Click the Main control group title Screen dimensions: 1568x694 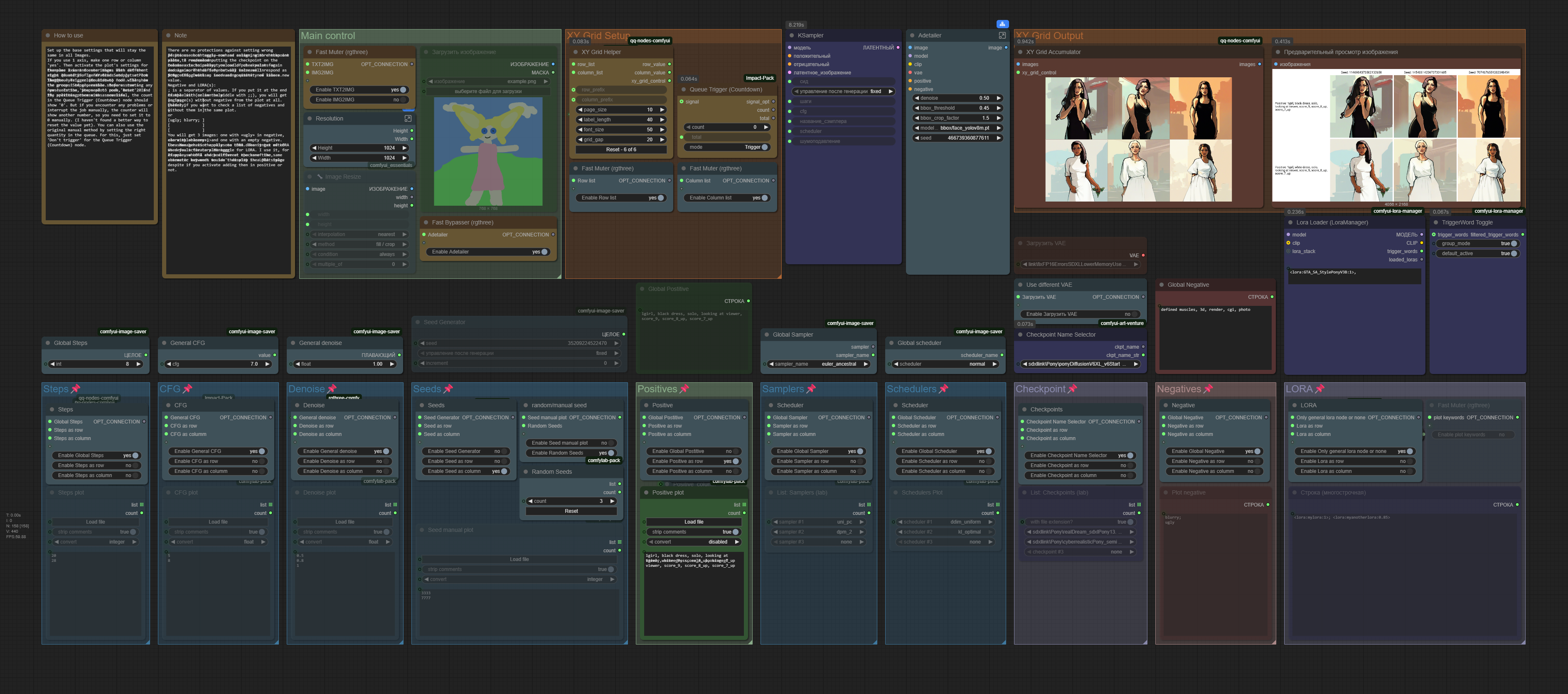(328, 36)
